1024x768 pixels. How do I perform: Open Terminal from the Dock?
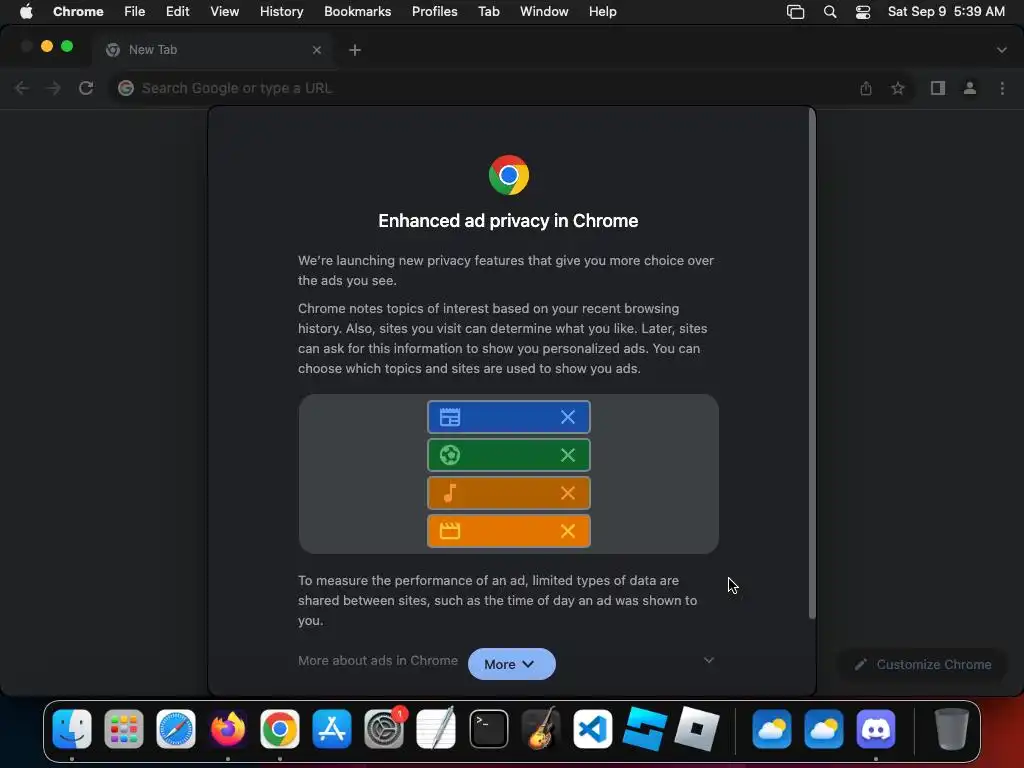click(488, 729)
